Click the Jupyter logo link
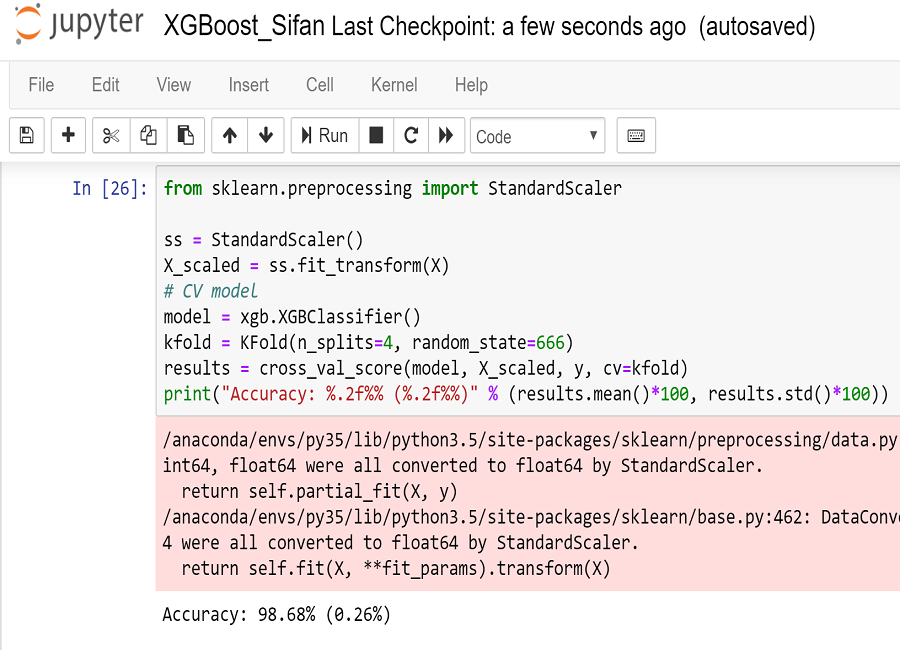900x650 pixels. click(79, 24)
